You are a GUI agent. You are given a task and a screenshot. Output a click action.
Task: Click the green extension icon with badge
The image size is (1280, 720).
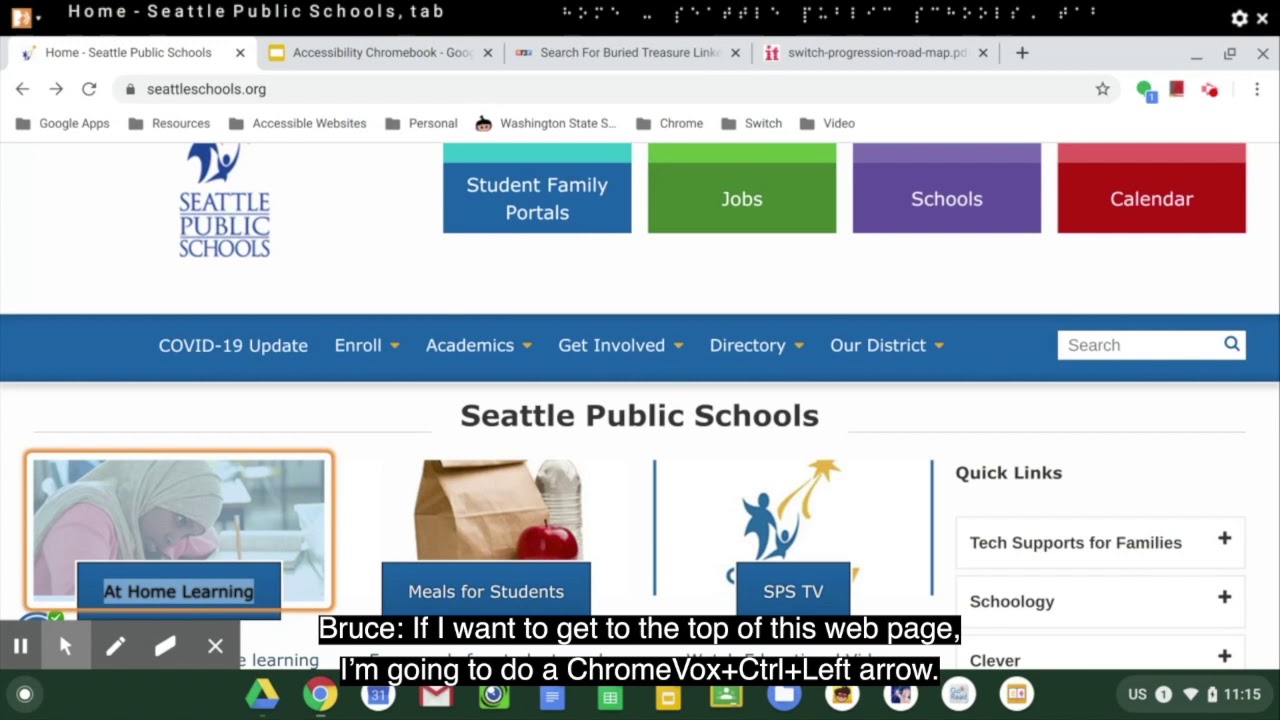[x=1146, y=90]
